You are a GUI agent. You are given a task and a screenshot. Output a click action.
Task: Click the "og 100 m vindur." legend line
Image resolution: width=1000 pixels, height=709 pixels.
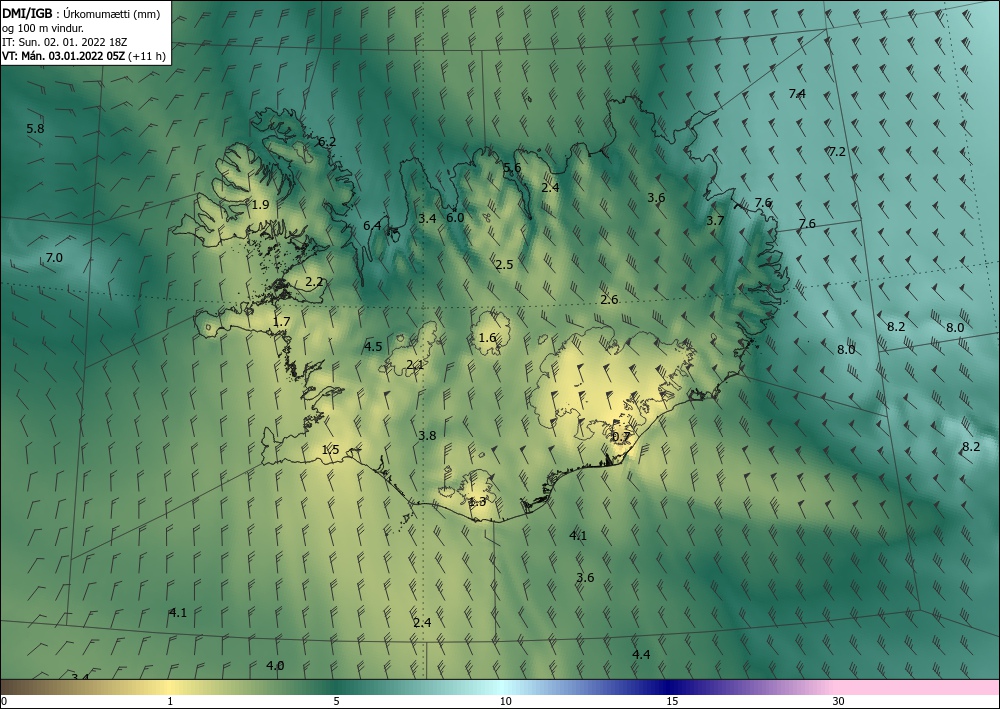coord(43,28)
